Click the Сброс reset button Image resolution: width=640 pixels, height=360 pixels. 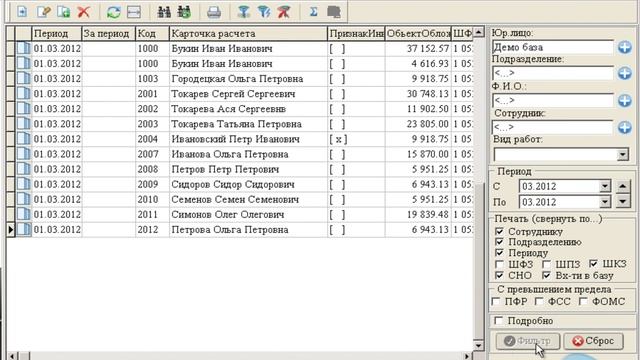[x=593, y=341]
